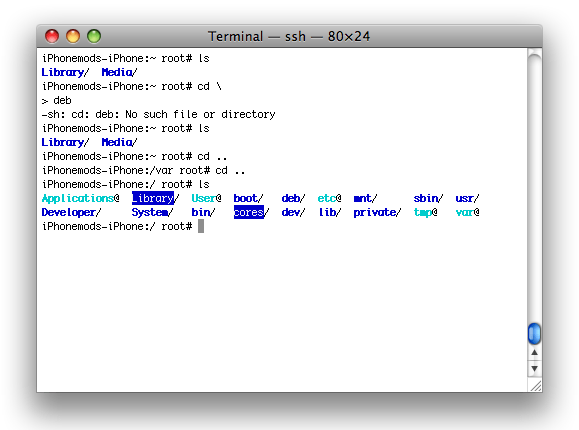Click the scrollbar down arrow
579x430 pixels.
pos(534,369)
